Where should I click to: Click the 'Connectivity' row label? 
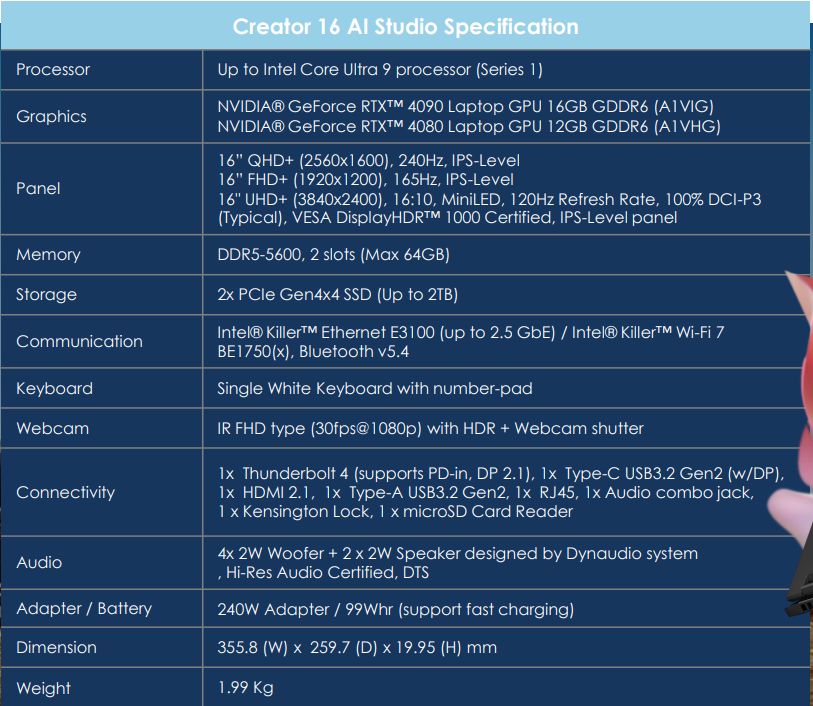tap(65, 492)
